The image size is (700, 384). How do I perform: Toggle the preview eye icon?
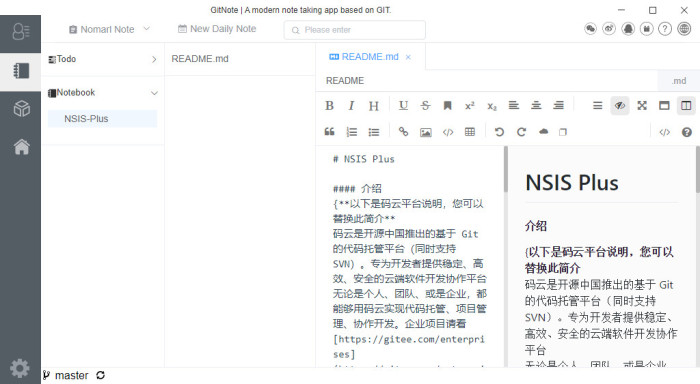(620, 106)
